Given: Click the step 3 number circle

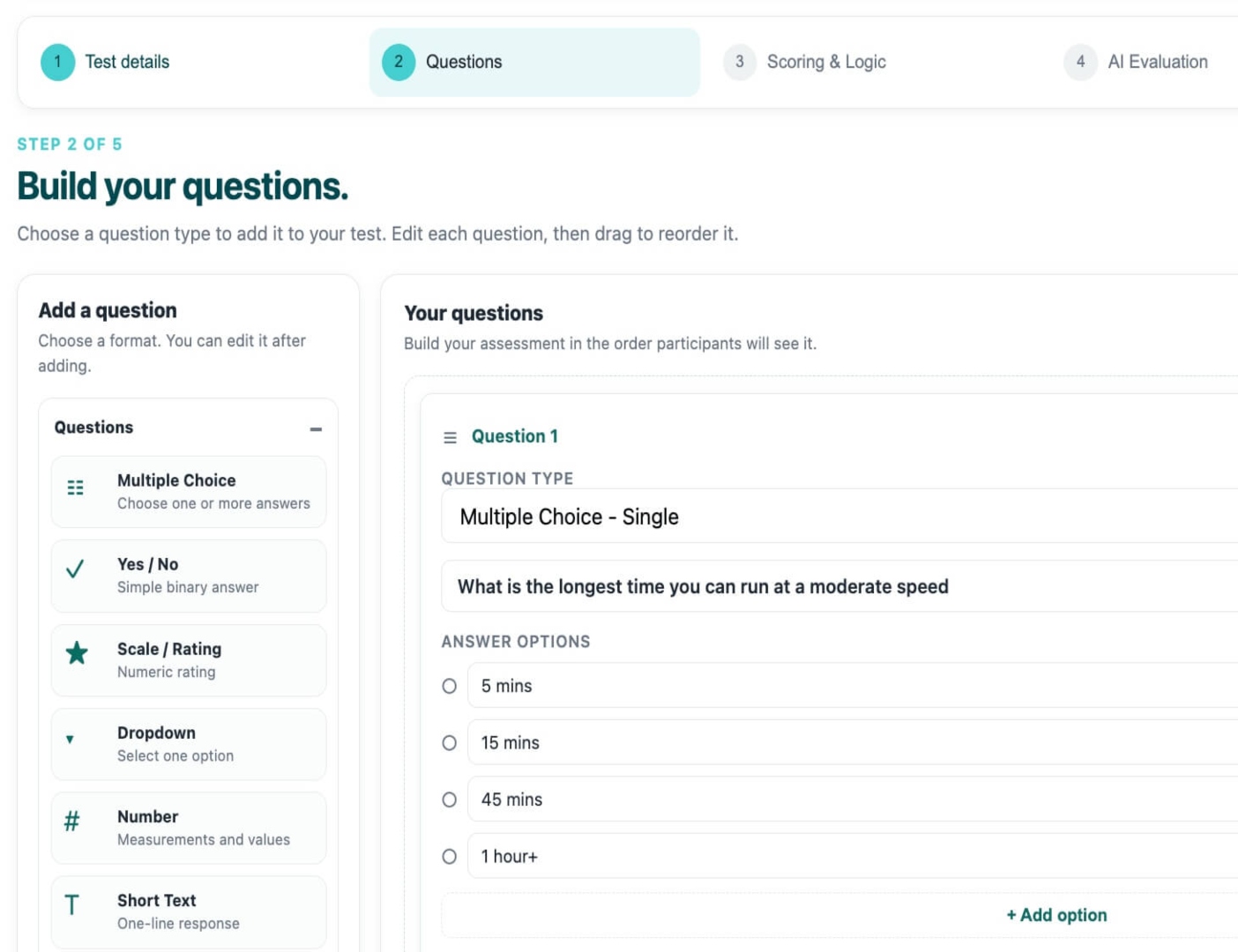Looking at the screenshot, I should click(740, 63).
